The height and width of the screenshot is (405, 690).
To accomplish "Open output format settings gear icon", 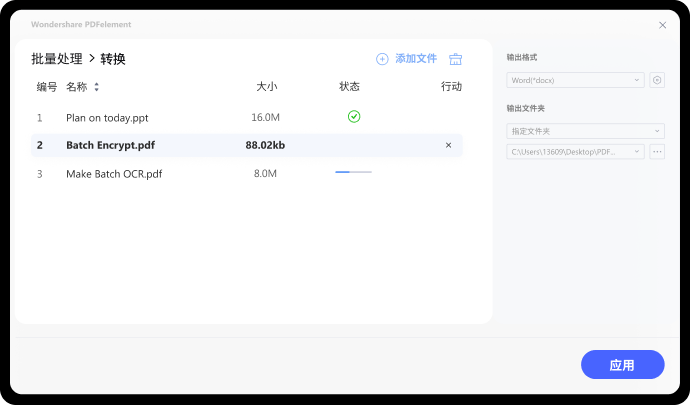I will [x=657, y=80].
